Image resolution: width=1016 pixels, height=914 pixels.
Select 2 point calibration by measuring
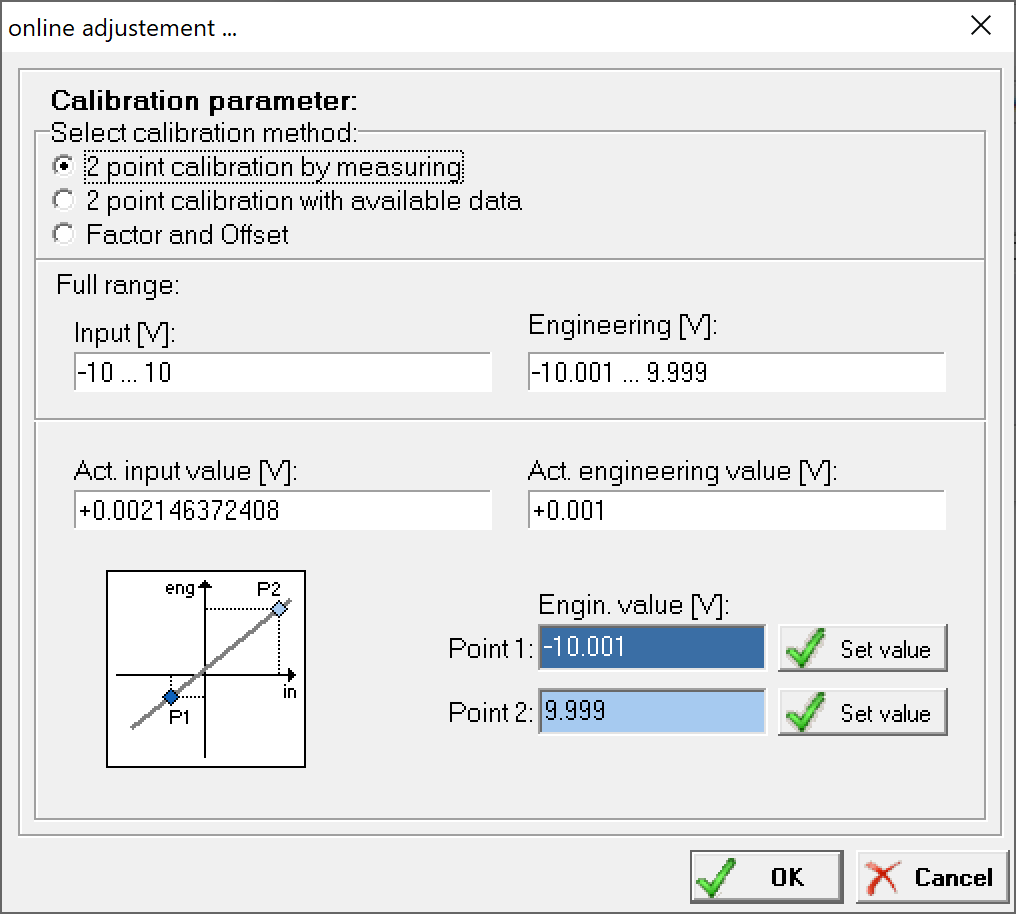click(63, 166)
